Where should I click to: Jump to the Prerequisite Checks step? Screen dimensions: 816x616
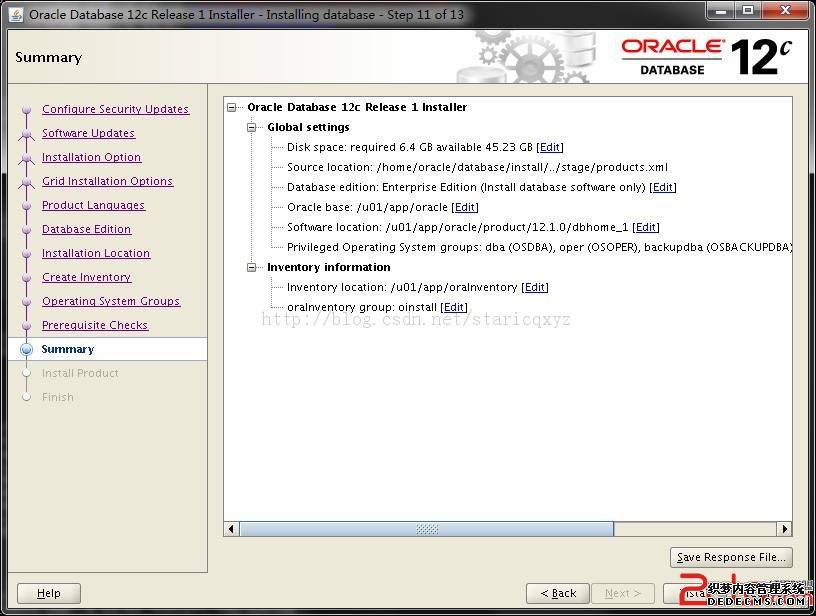pos(95,325)
